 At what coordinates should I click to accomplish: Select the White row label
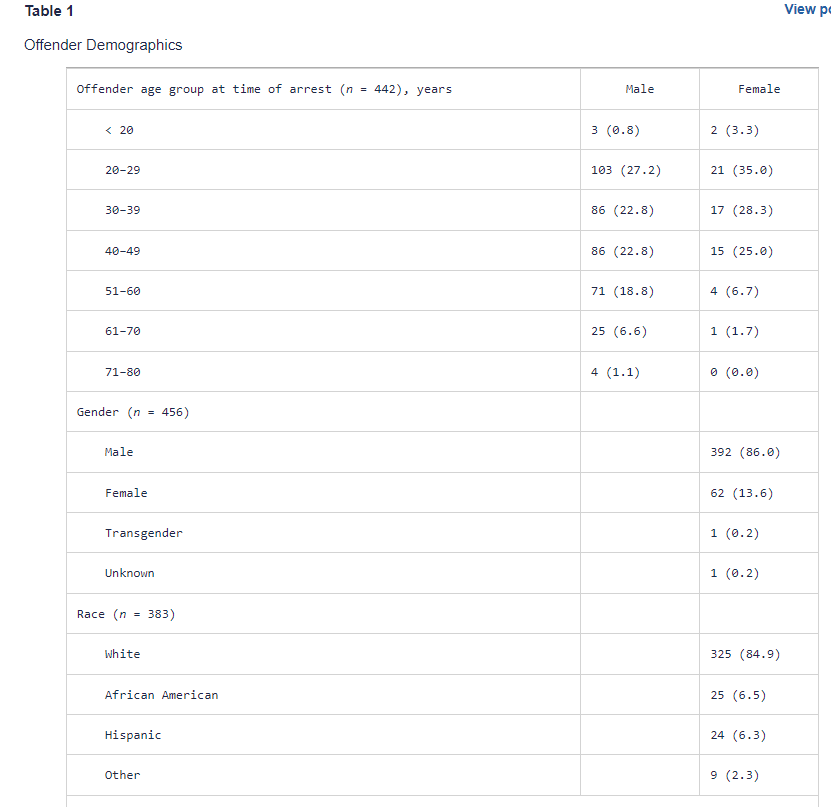122,654
